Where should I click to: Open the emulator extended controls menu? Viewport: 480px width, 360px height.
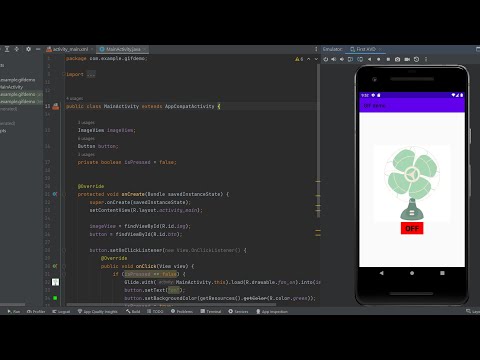tap(426, 59)
